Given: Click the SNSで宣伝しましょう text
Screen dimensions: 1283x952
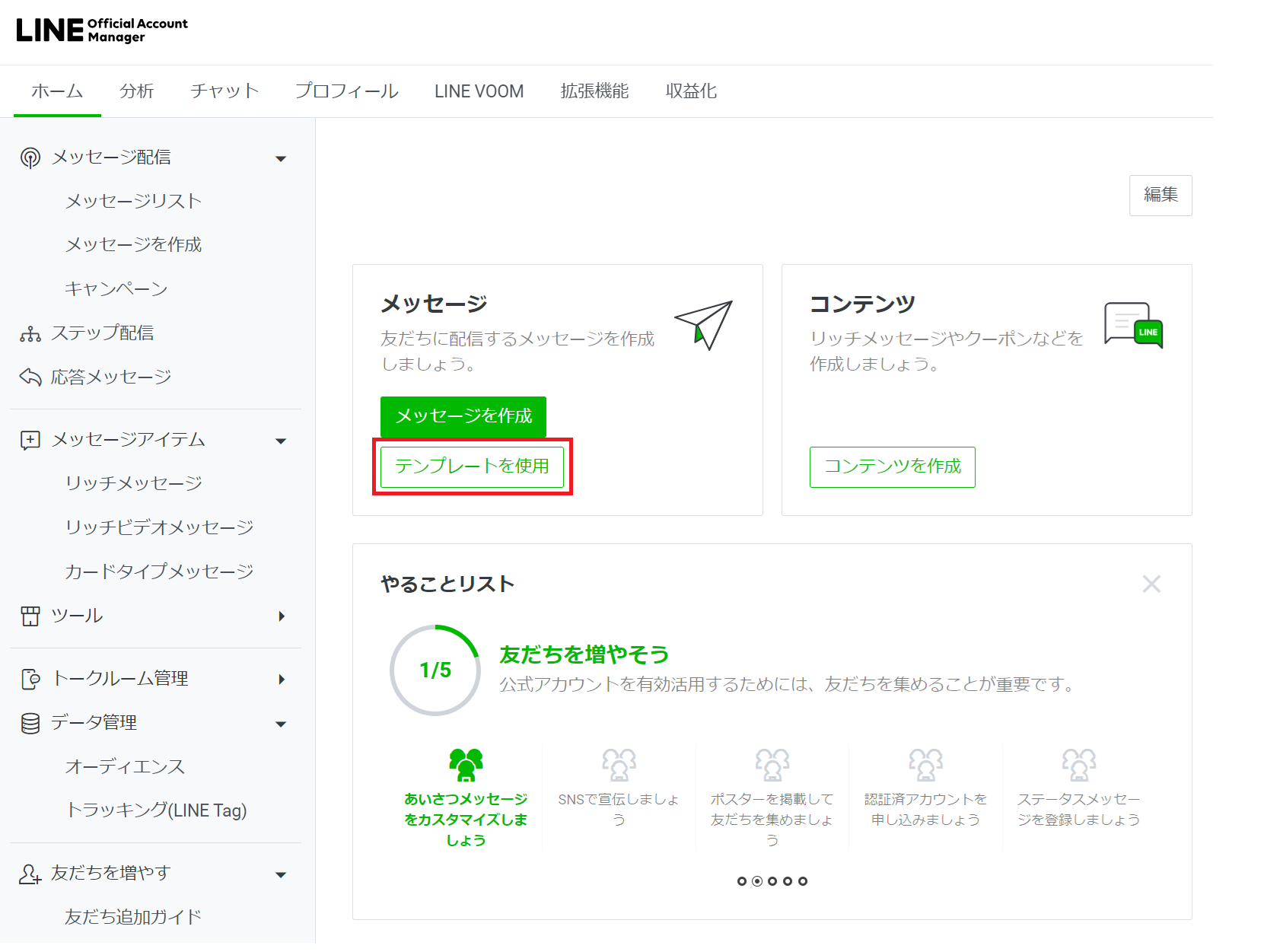Looking at the screenshot, I should (619, 810).
